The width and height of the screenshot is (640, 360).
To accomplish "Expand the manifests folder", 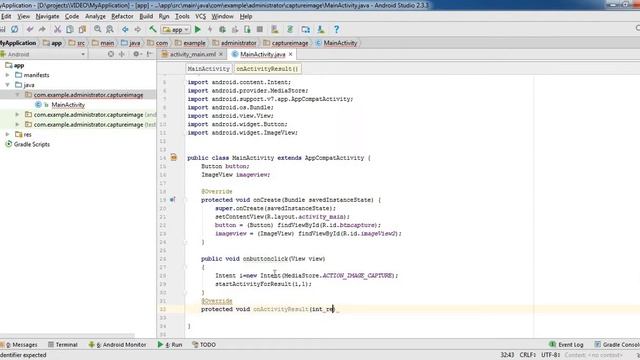I will click(7, 75).
